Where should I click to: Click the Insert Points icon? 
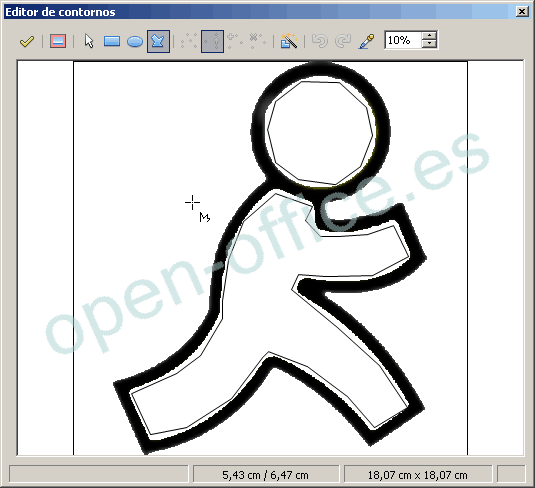click(x=235, y=41)
